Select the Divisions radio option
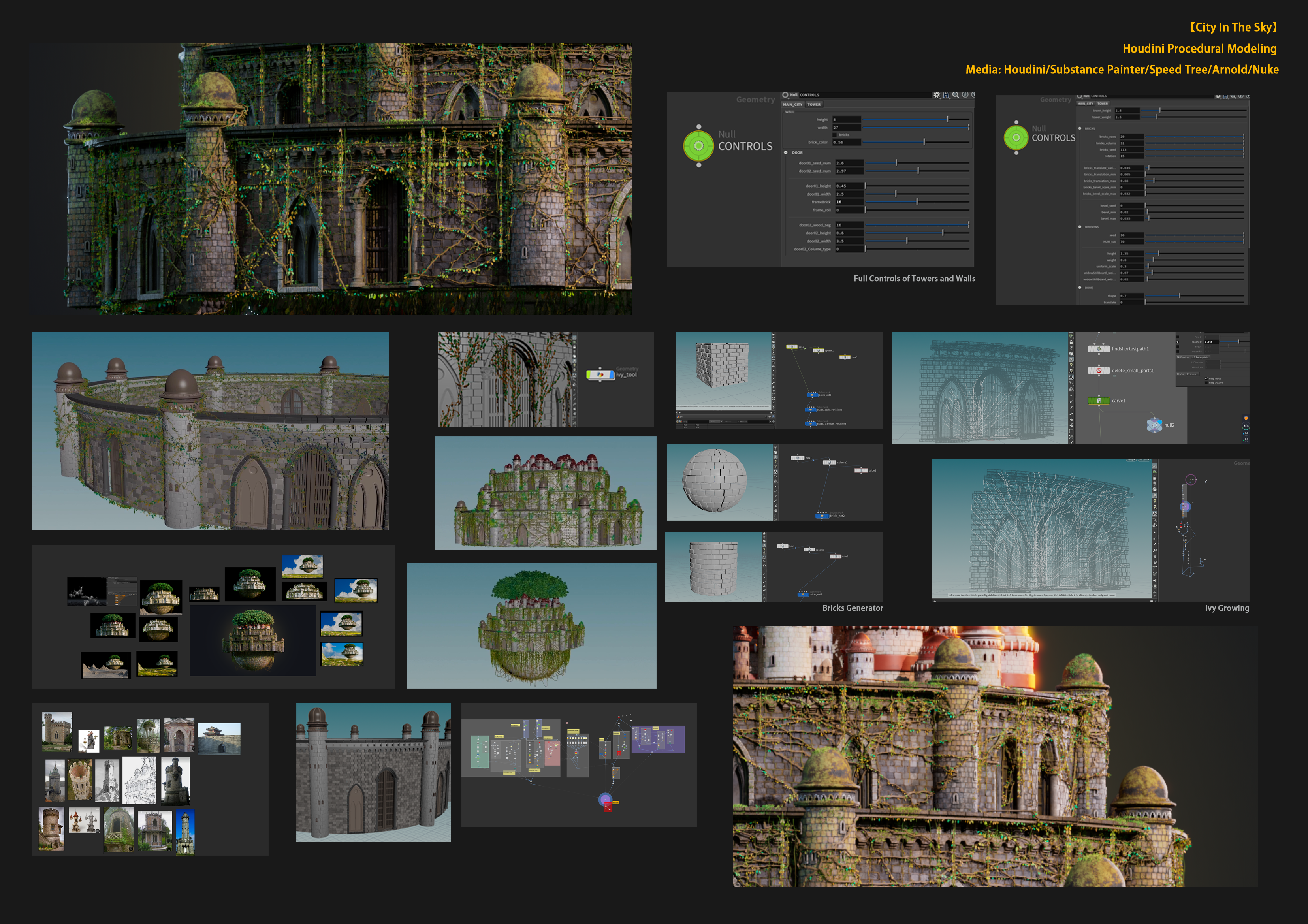 [x=1184, y=357]
